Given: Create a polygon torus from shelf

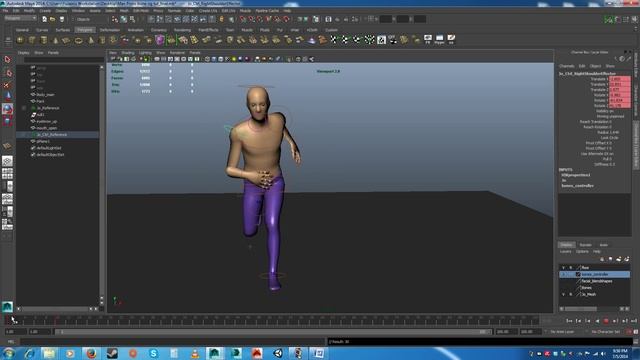Looking at the screenshot, I should click(78, 40).
